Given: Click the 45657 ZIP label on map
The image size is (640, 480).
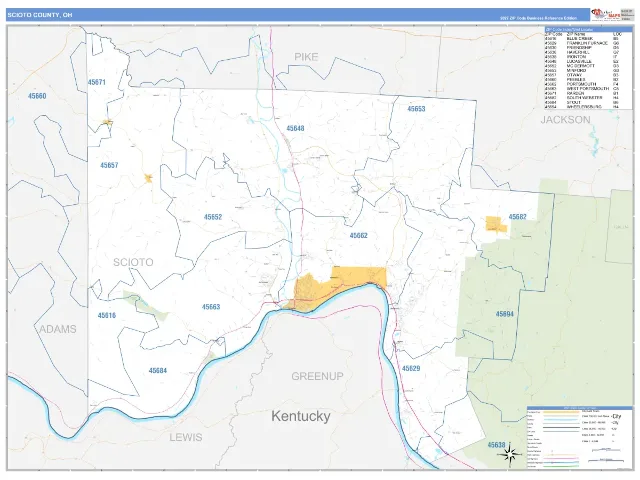Looking at the screenshot, I should click(x=109, y=165).
